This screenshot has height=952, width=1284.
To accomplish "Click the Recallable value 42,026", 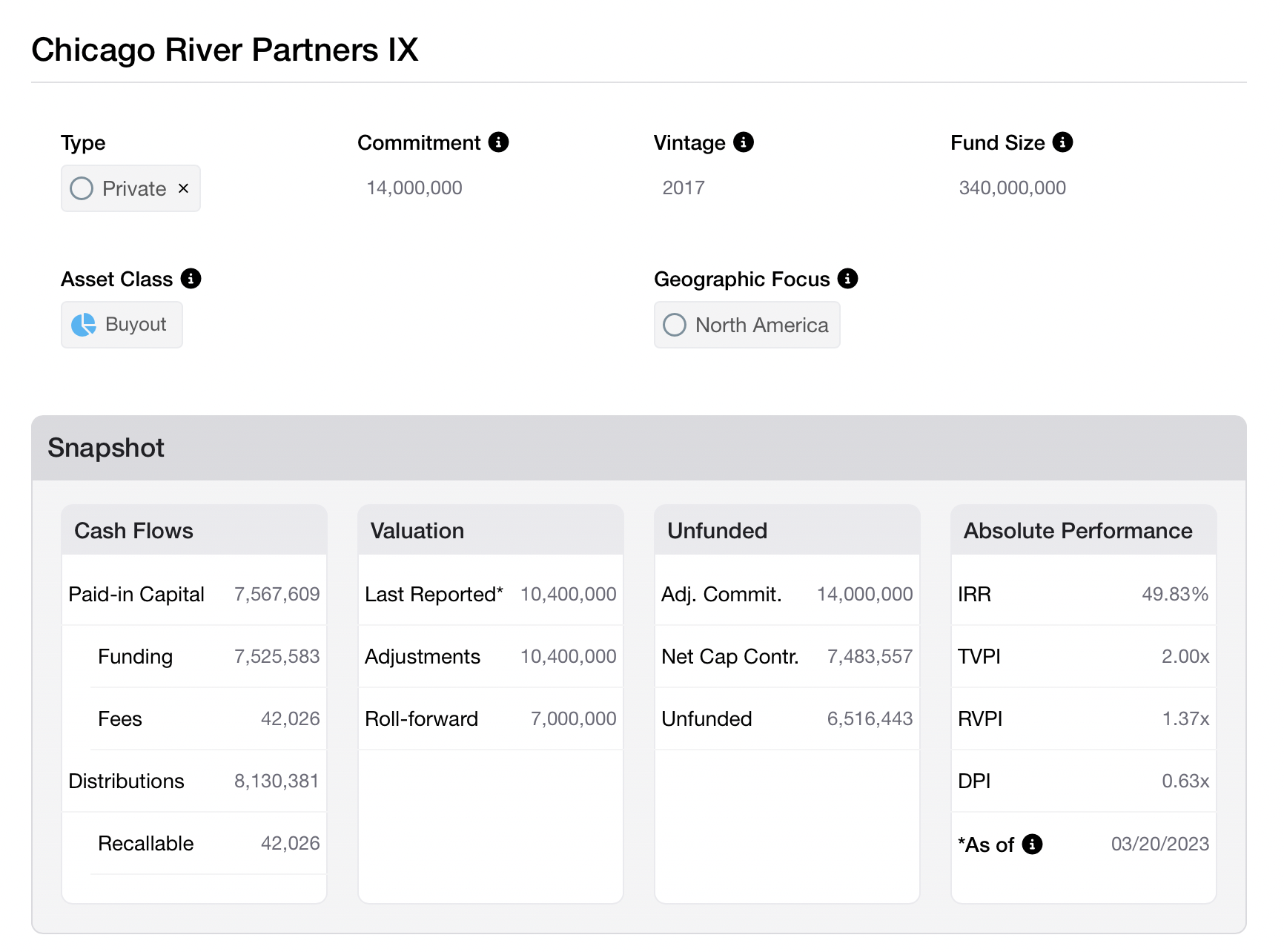I will pos(291,843).
